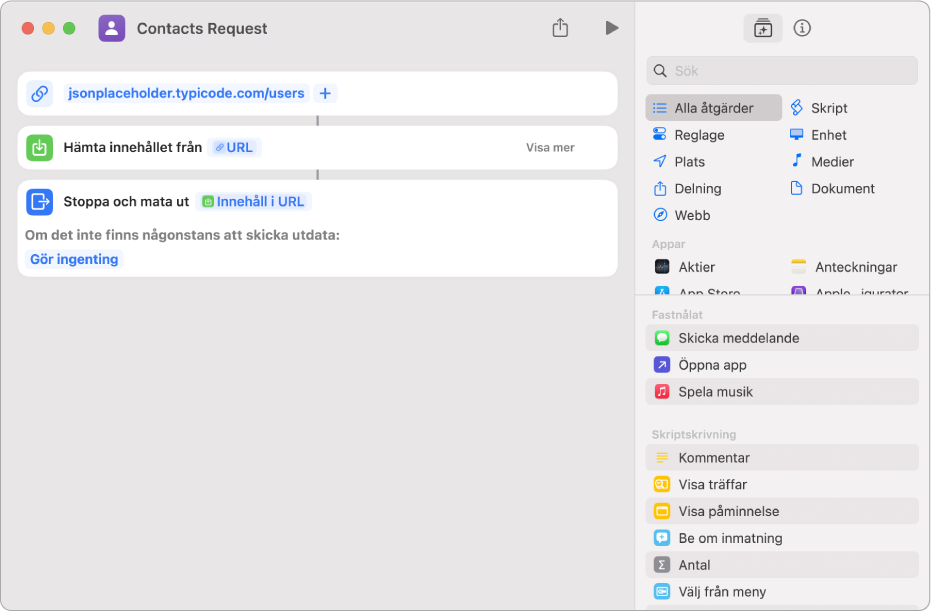Click the Spela musik music icon
Screen dimensions: 931x612
(x=662, y=391)
